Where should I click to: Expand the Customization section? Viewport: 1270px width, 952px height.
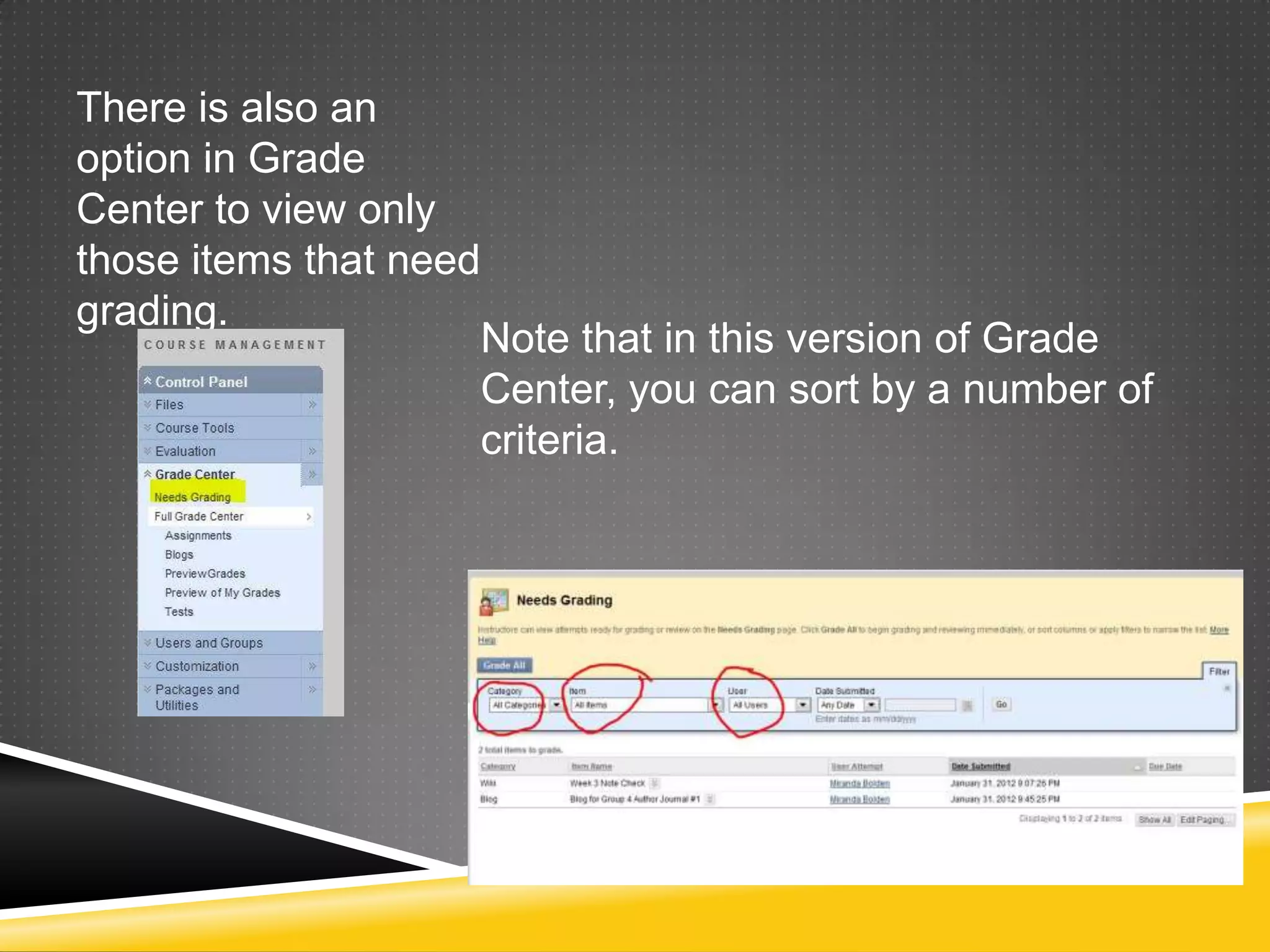(x=148, y=666)
